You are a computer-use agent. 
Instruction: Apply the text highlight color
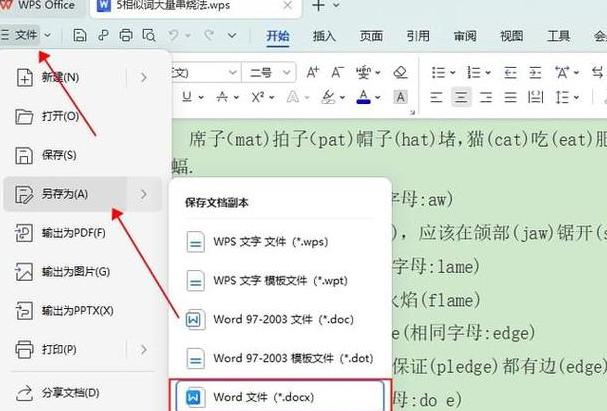point(329,96)
